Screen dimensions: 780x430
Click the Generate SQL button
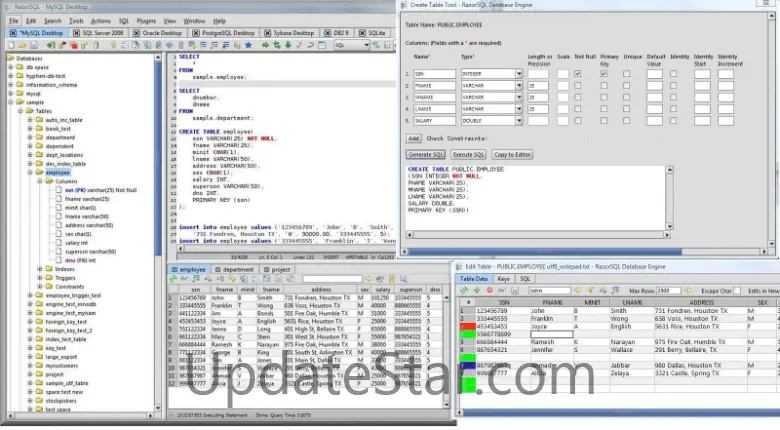pos(426,155)
